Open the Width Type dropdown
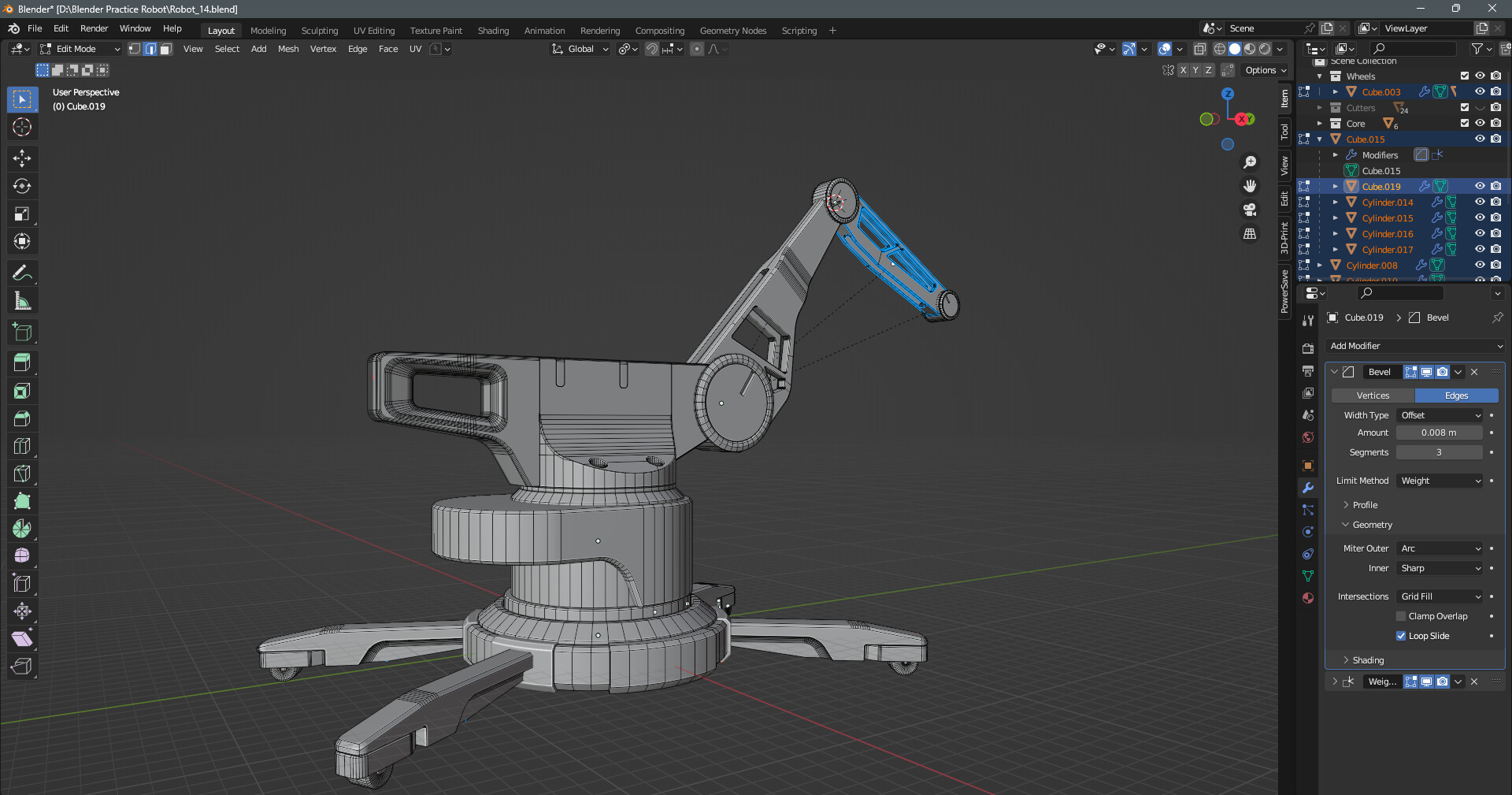Image resolution: width=1512 pixels, height=795 pixels. pos(1440,414)
